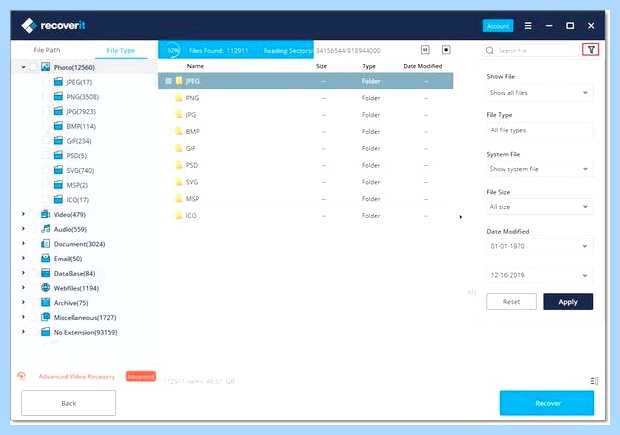
Task: Click the Video category icon
Action: click(45, 214)
